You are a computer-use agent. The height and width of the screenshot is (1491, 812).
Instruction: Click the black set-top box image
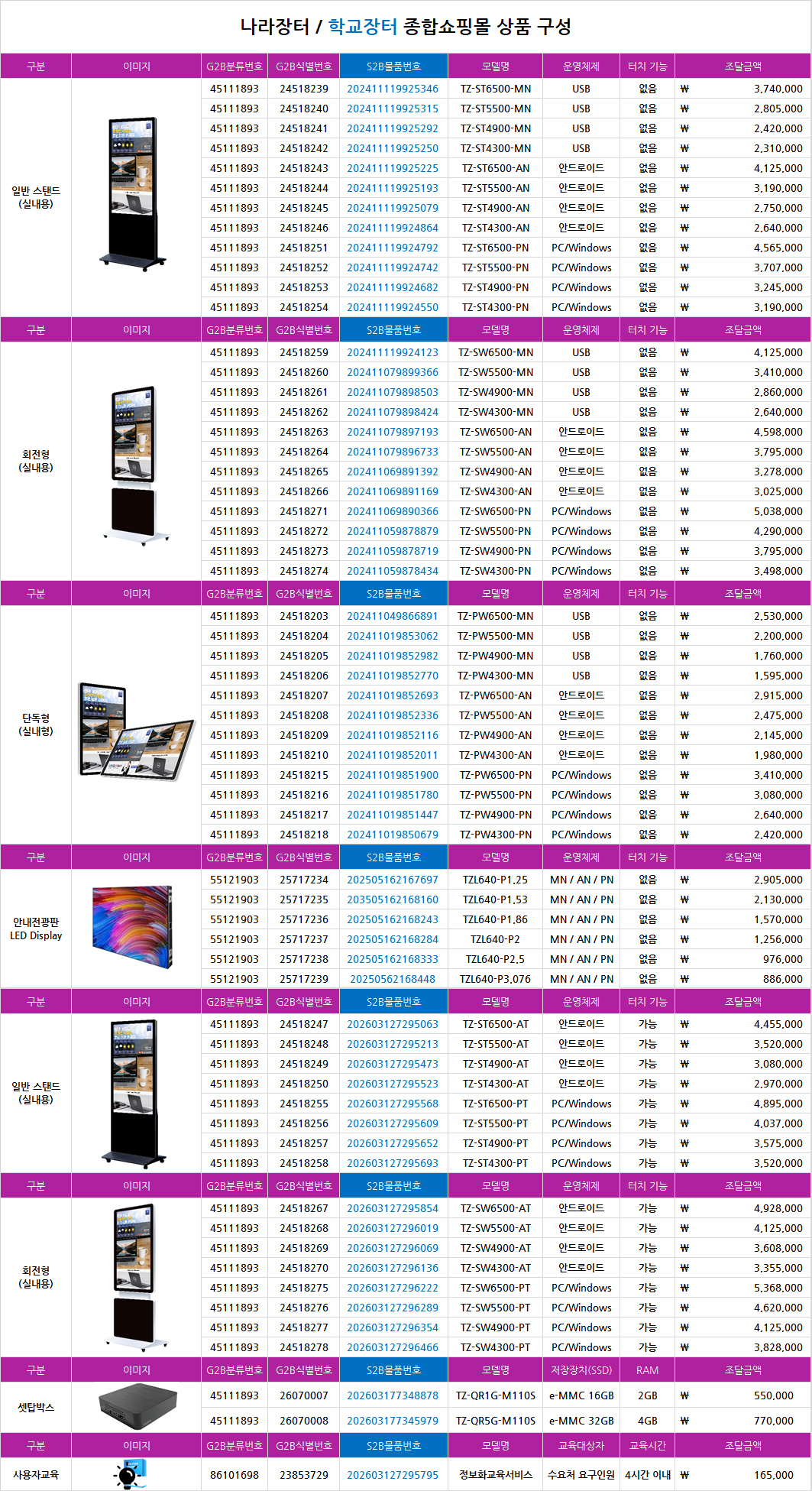point(137,1407)
